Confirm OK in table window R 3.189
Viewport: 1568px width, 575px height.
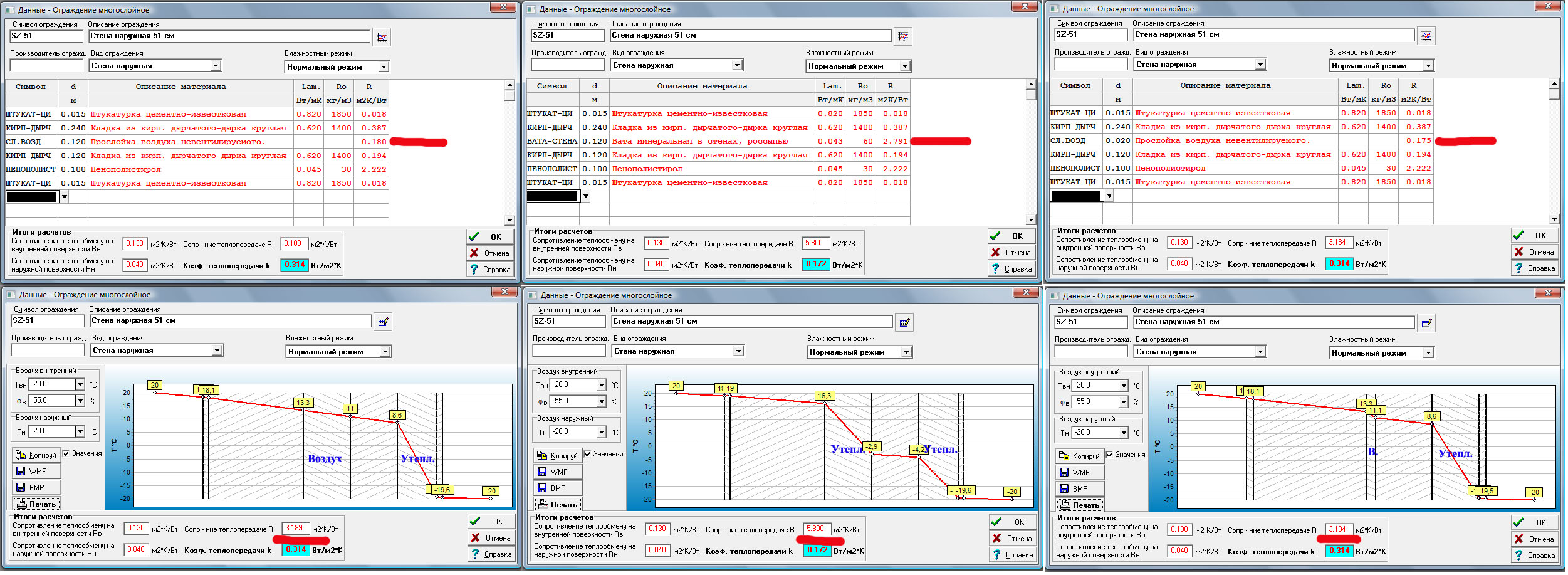pyautogui.click(x=490, y=236)
